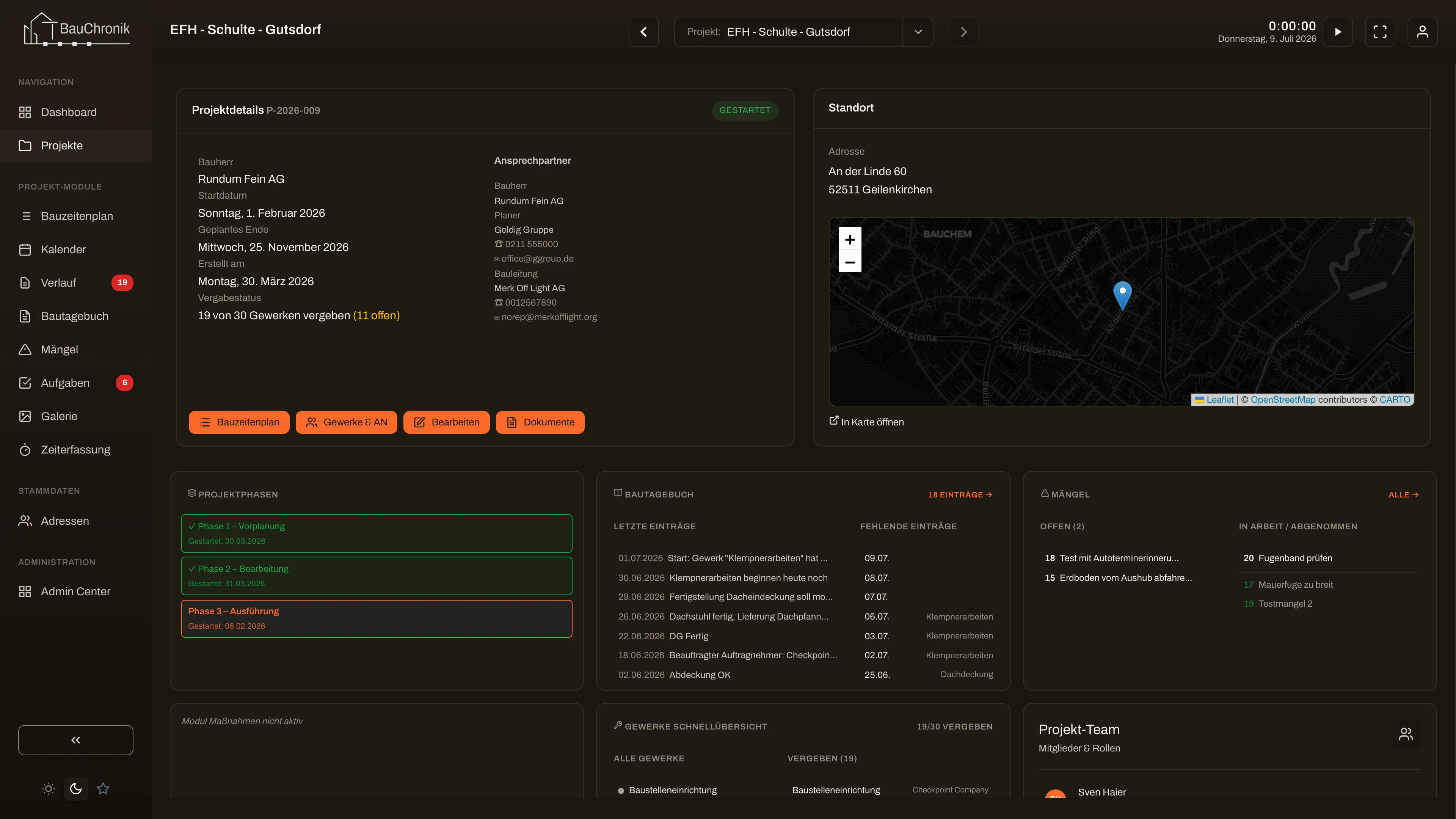Click the GESTARTET status badge
1456x819 pixels.
tap(745, 110)
